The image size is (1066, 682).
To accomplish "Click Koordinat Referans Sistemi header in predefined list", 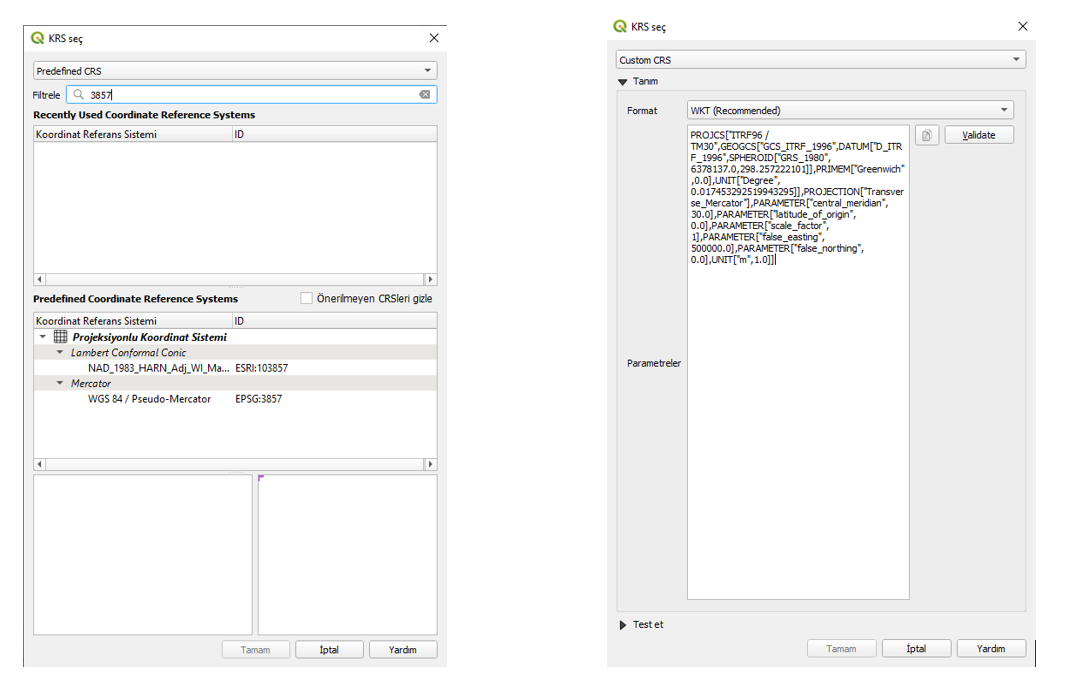I will pyautogui.click(x=133, y=321).
